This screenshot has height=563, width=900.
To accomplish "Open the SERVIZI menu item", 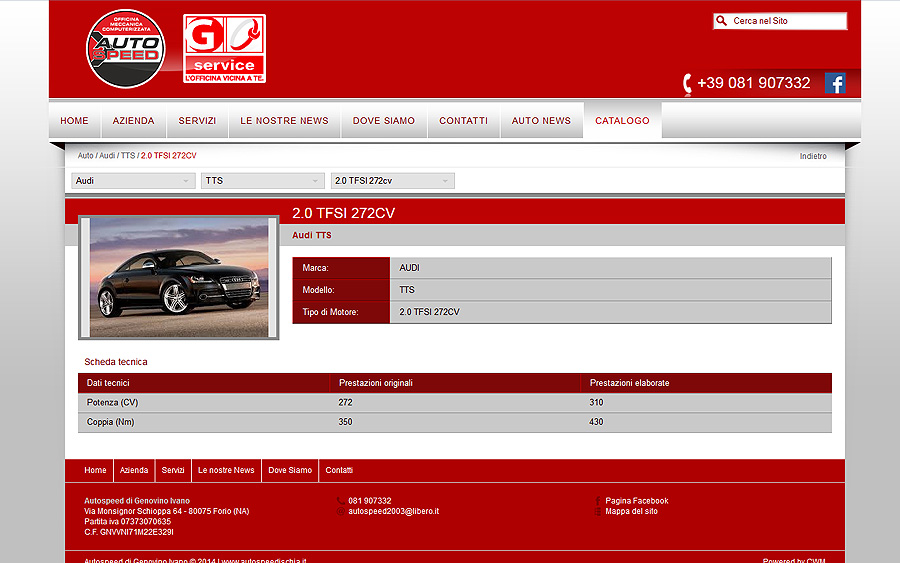I will point(197,121).
